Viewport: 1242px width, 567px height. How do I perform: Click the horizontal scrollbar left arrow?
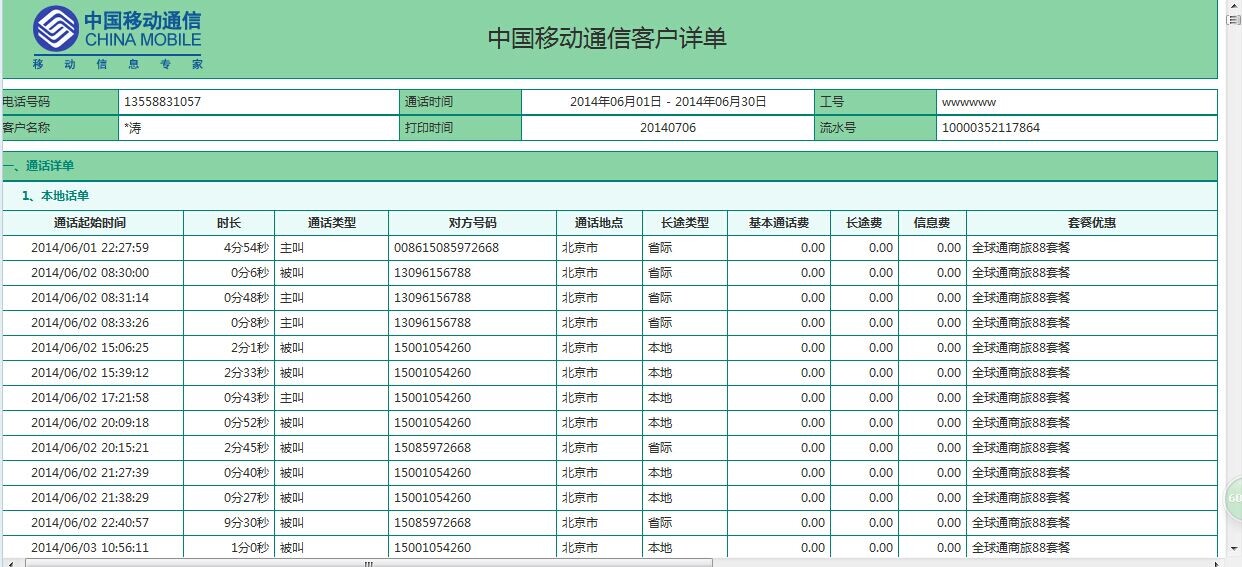12,562
